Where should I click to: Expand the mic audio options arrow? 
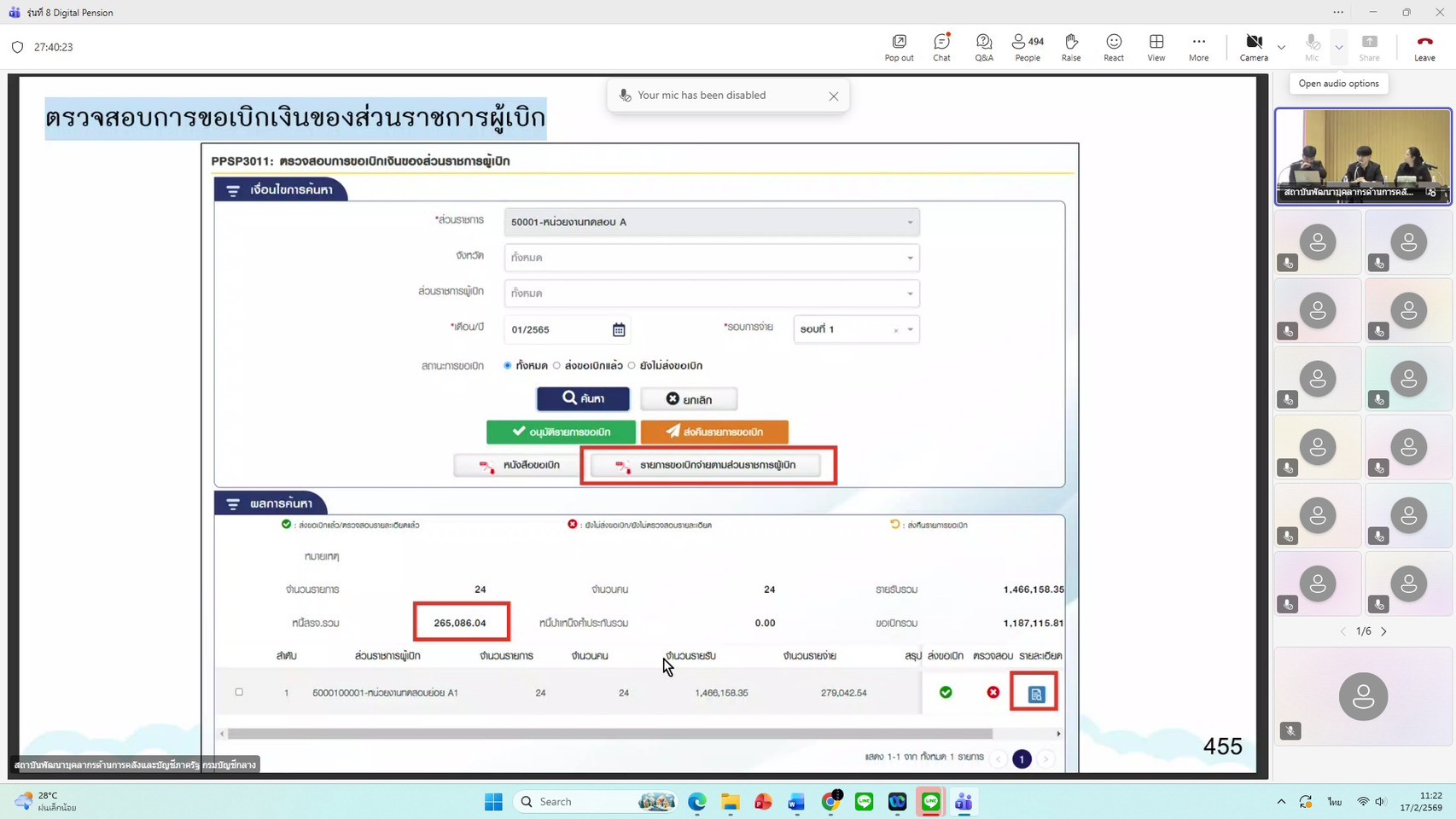point(1339,47)
